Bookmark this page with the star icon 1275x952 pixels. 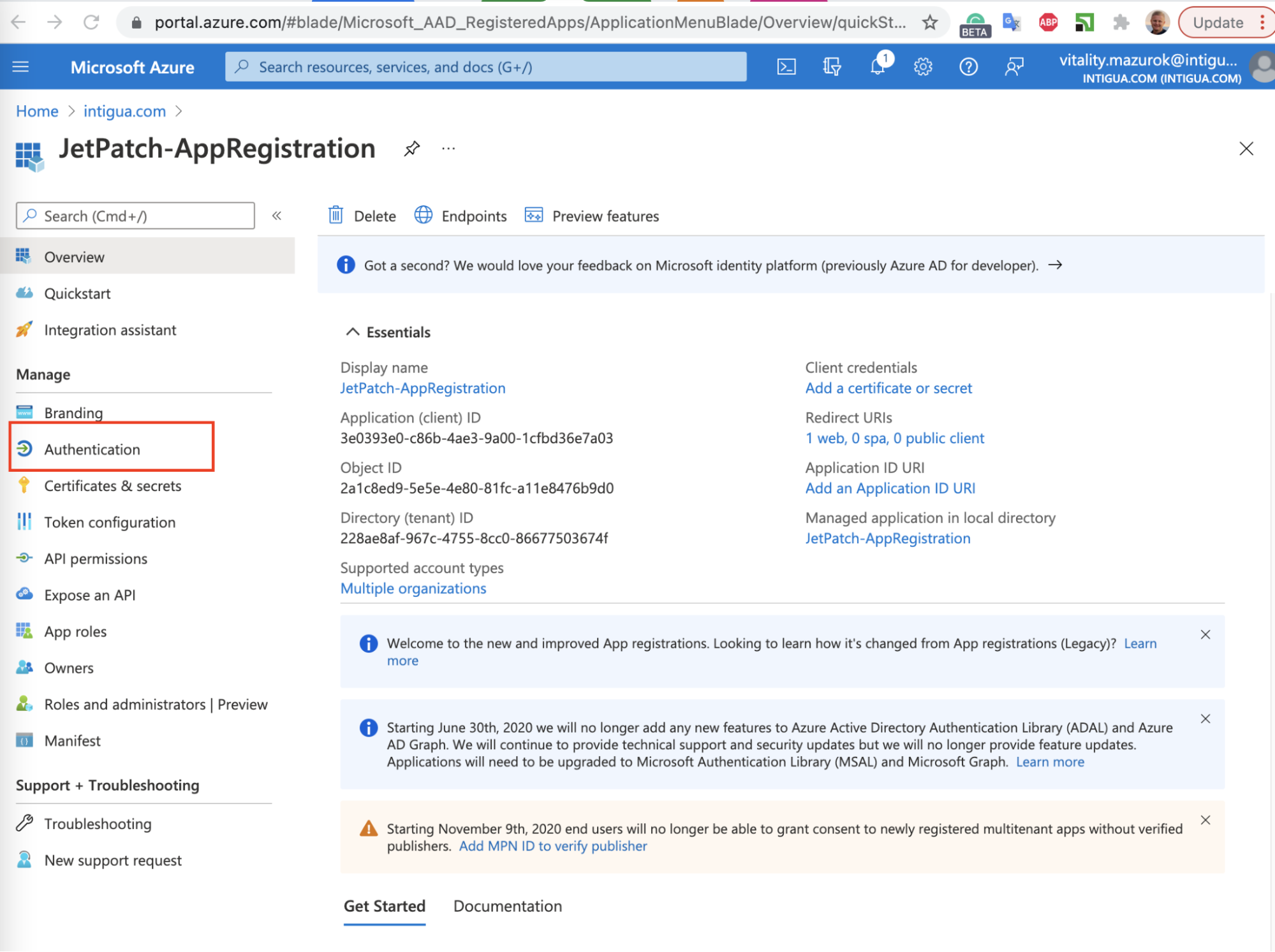pyautogui.click(x=929, y=22)
